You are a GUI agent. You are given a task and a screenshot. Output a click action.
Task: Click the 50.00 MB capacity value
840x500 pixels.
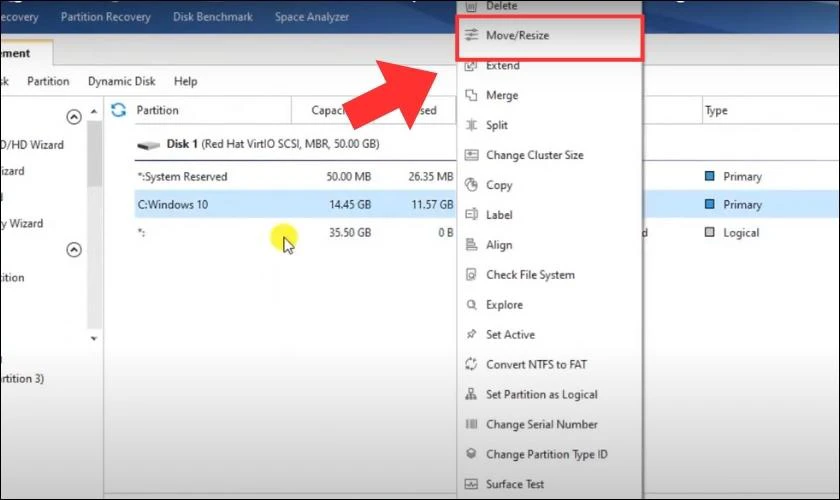[349, 176]
